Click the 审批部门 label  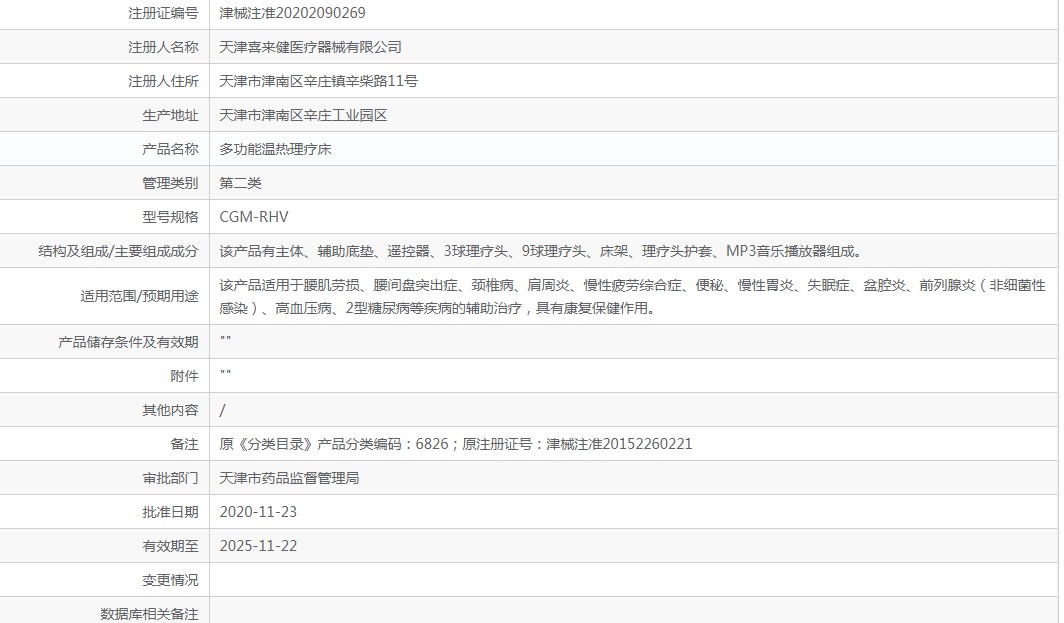(170, 478)
